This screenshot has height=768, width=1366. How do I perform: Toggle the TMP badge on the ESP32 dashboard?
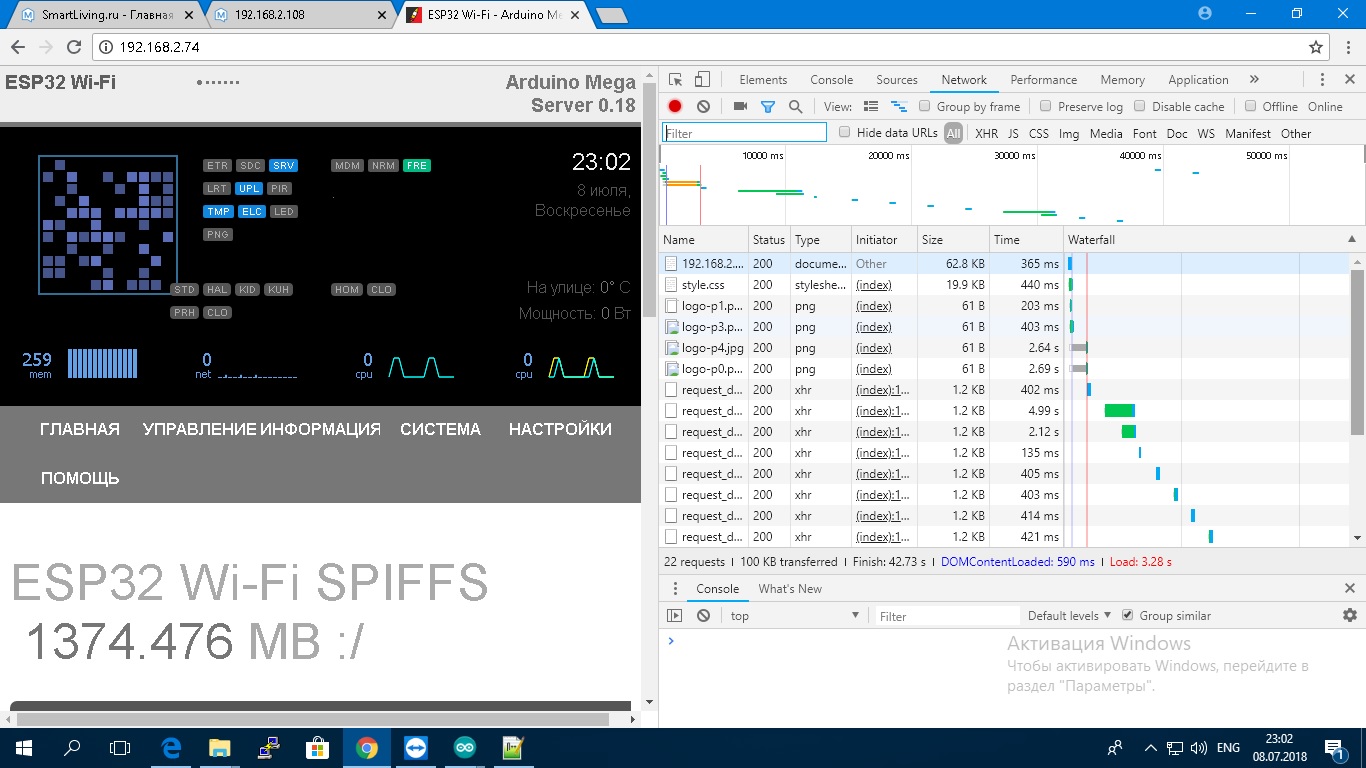coord(218,211)
